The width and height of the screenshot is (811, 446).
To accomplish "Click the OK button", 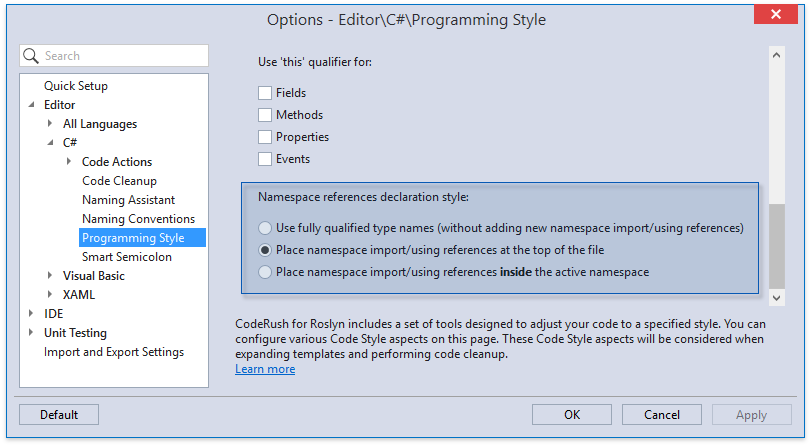I will 572,415.
